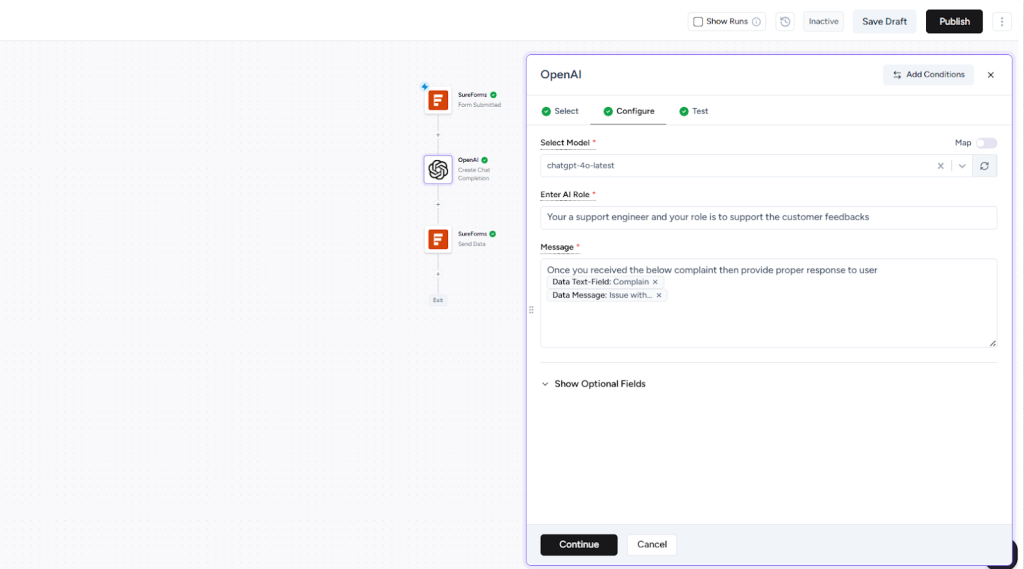The height and width of the screenshot is (569, 1024).
Task: Go to the Select tab
Action: [x=560, y=111]
